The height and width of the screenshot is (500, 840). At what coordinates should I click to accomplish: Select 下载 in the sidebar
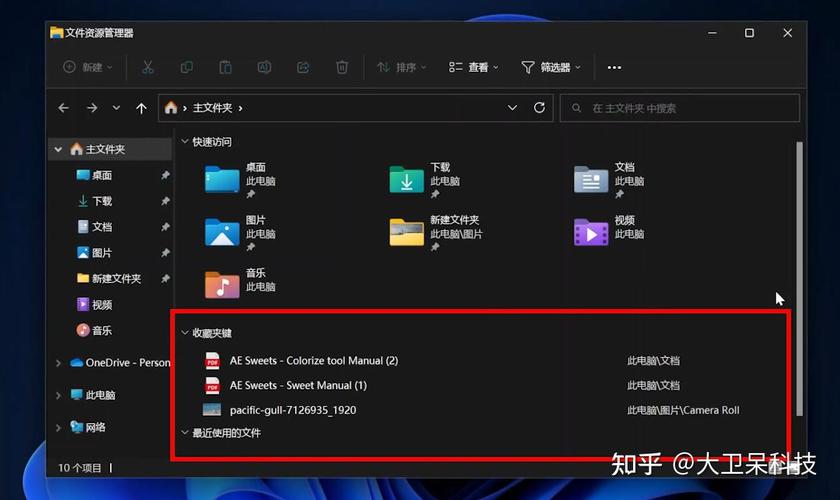[102, 201]
